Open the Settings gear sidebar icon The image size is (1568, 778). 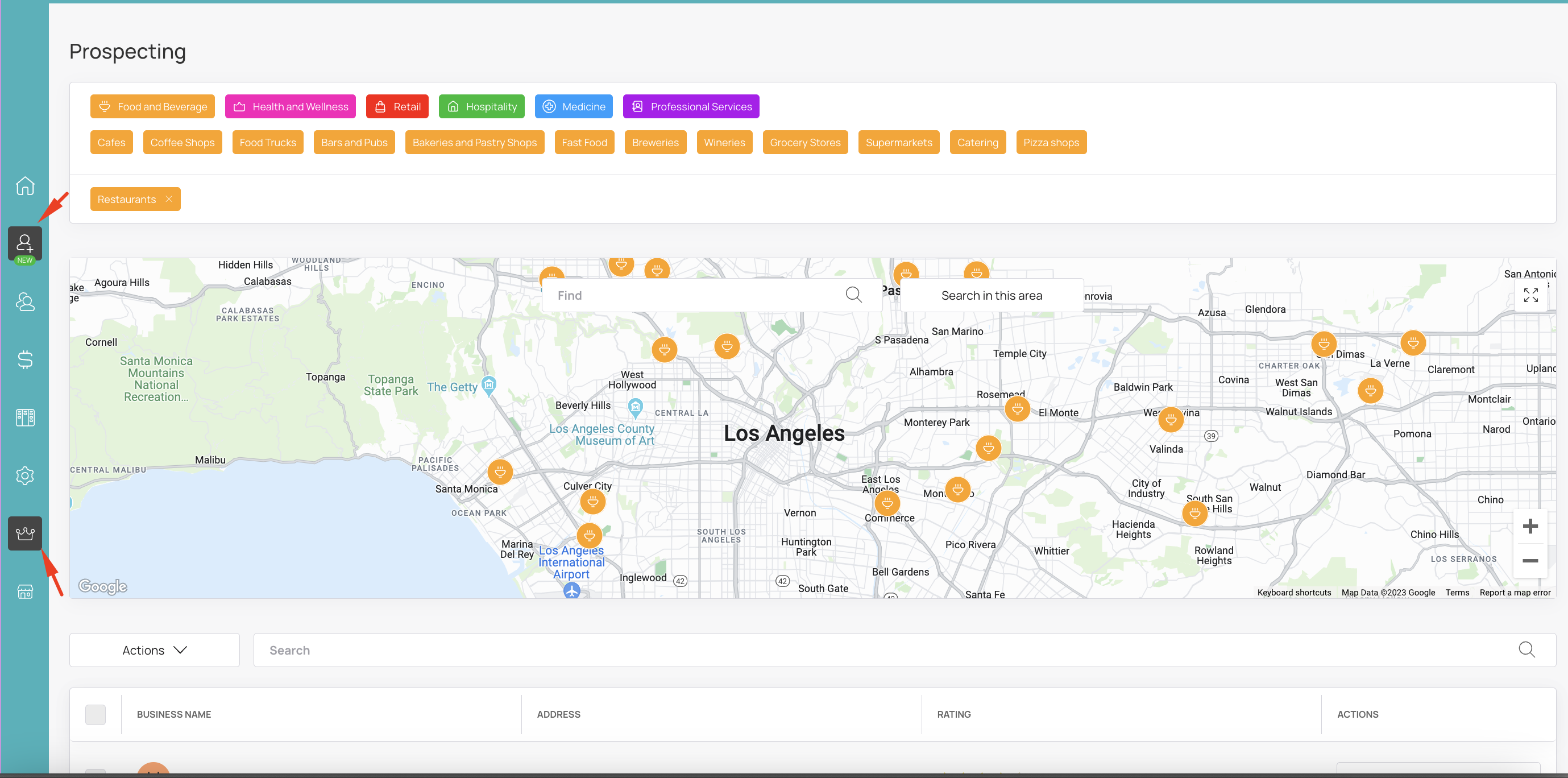pyautogui.click(x=25, y=475)
